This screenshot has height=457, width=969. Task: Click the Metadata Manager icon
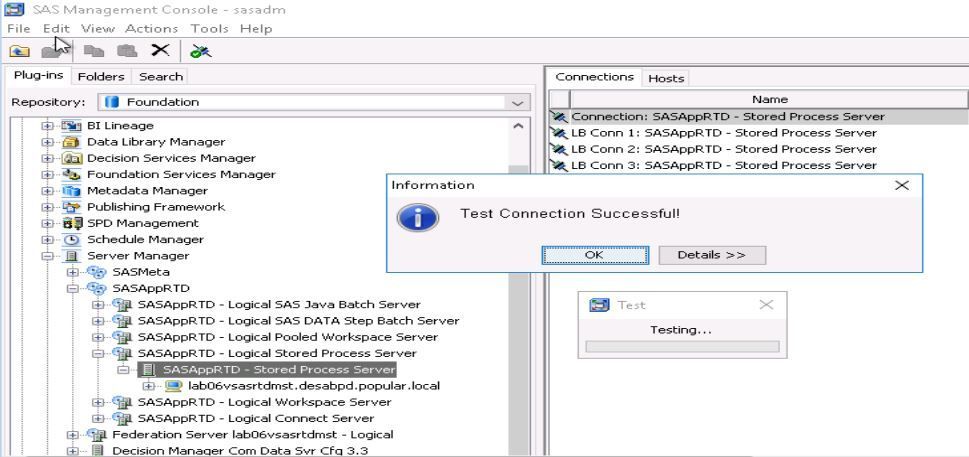(71, 191)
